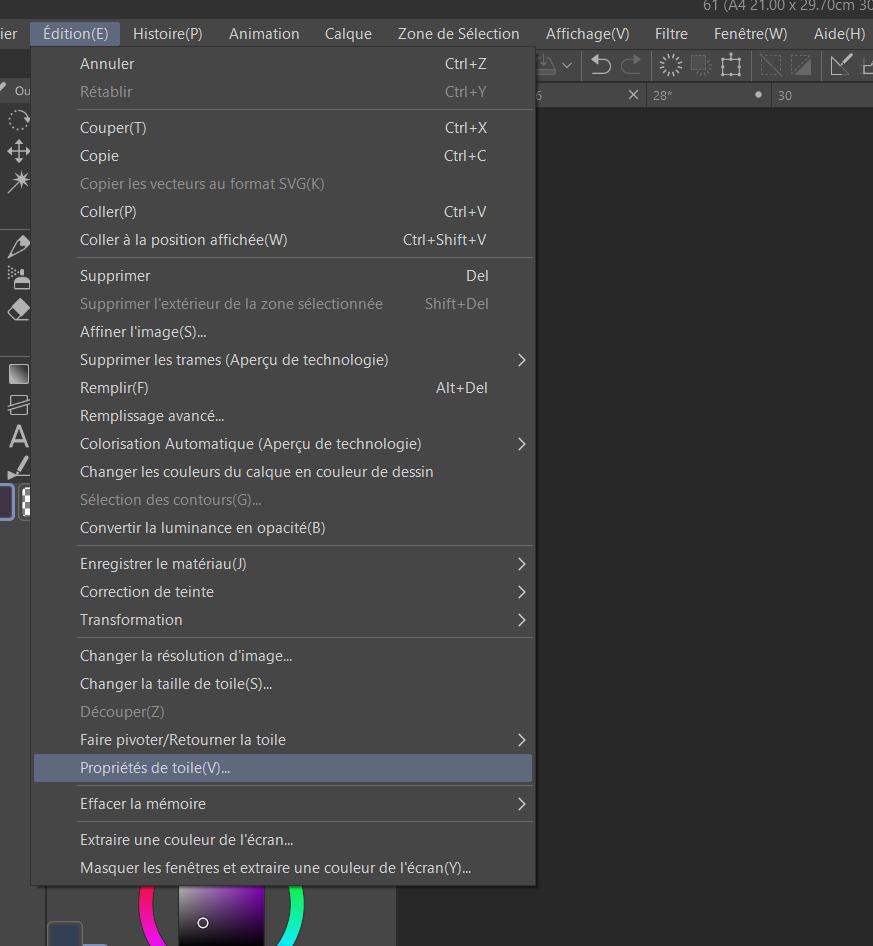Open Changer la taille de toile(S)...

[283, 684]
